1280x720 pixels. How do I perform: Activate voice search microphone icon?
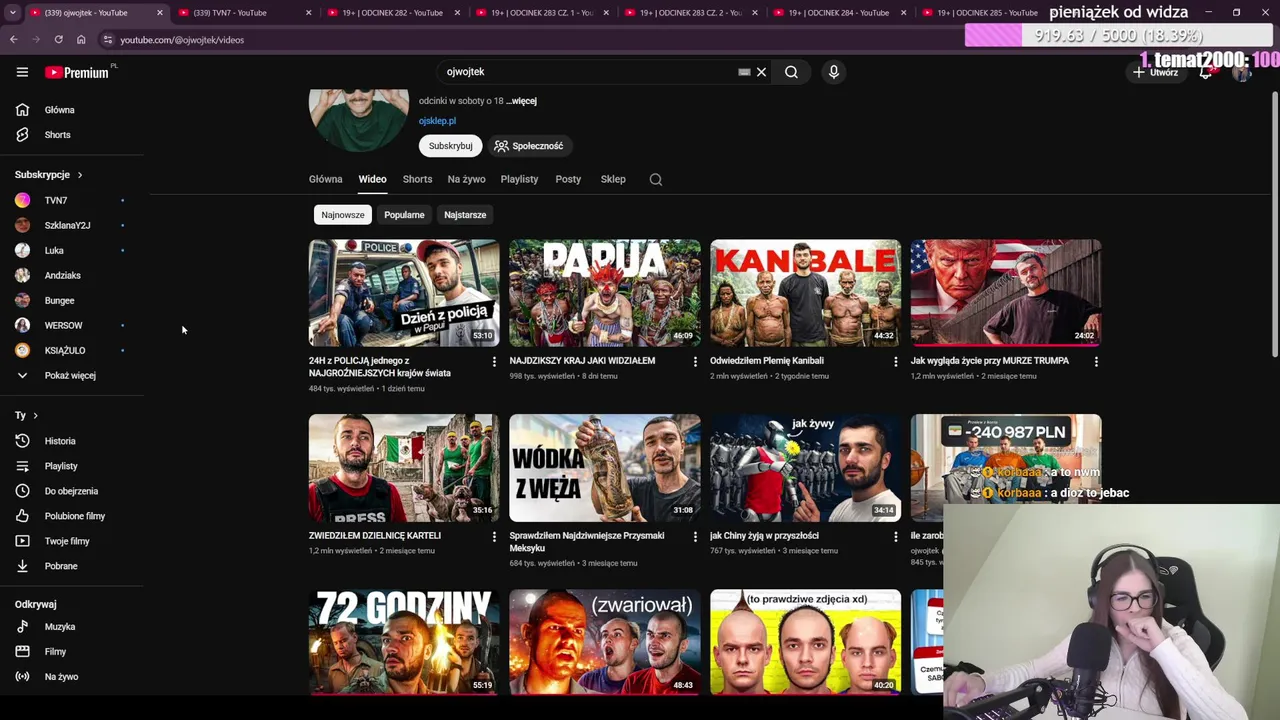pyautogui.click(x=833, y=72)
